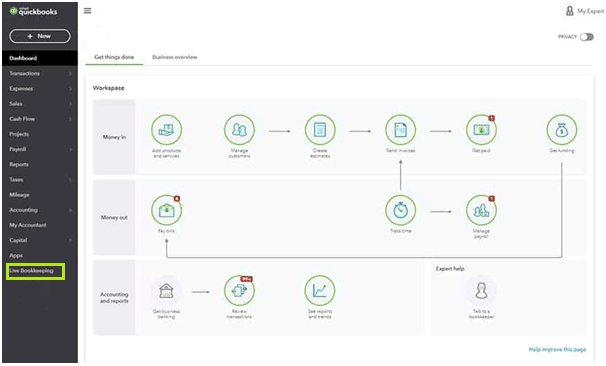The image size is (606, 366).
Task: Open Review transactions icon
Action: point(239,291)
